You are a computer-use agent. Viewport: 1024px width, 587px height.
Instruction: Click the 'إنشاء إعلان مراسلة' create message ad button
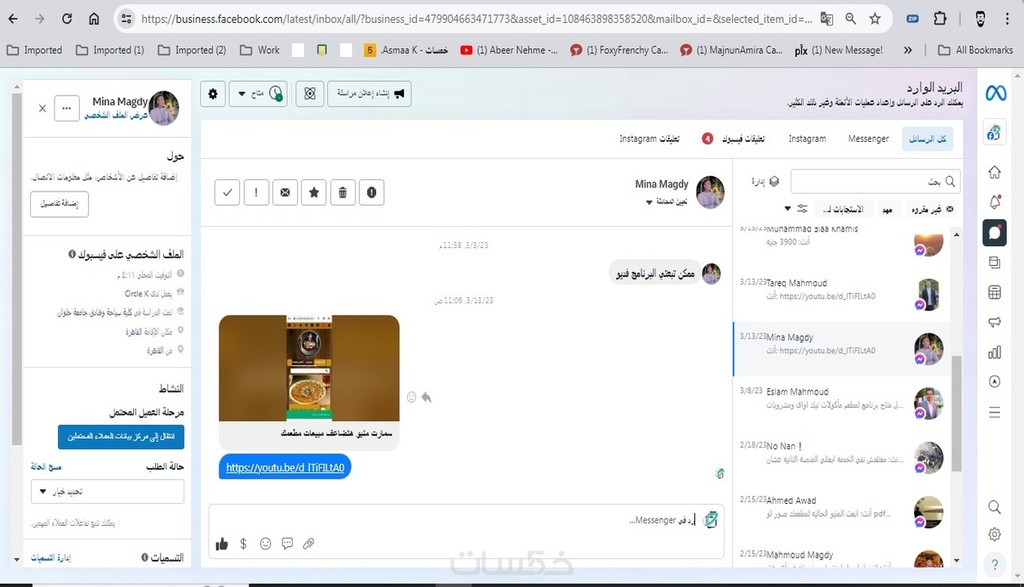pyautogui.click(x=370, y=94)
